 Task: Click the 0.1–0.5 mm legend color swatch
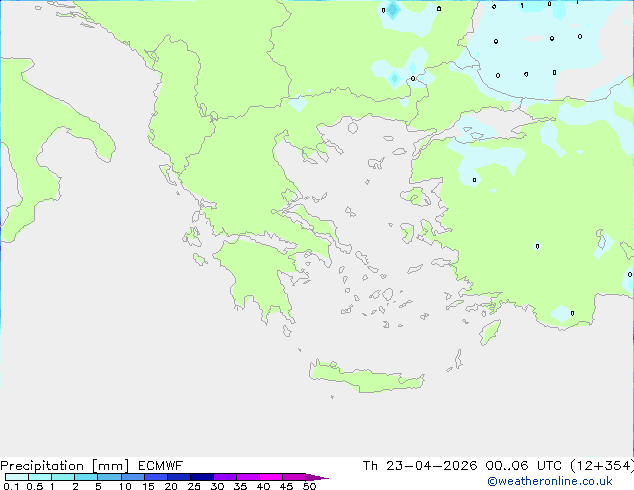pyautogui.click(x=17, y=477)
